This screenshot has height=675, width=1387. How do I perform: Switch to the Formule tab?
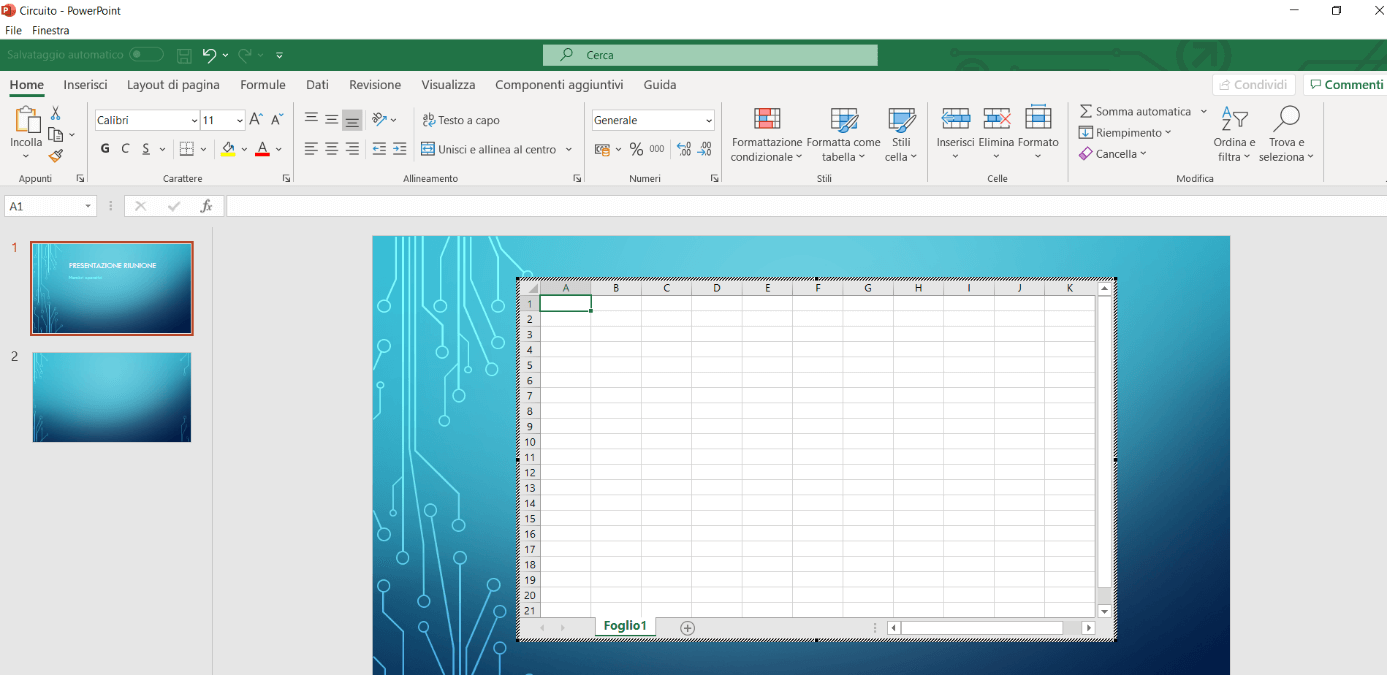(x=263, y=85)
